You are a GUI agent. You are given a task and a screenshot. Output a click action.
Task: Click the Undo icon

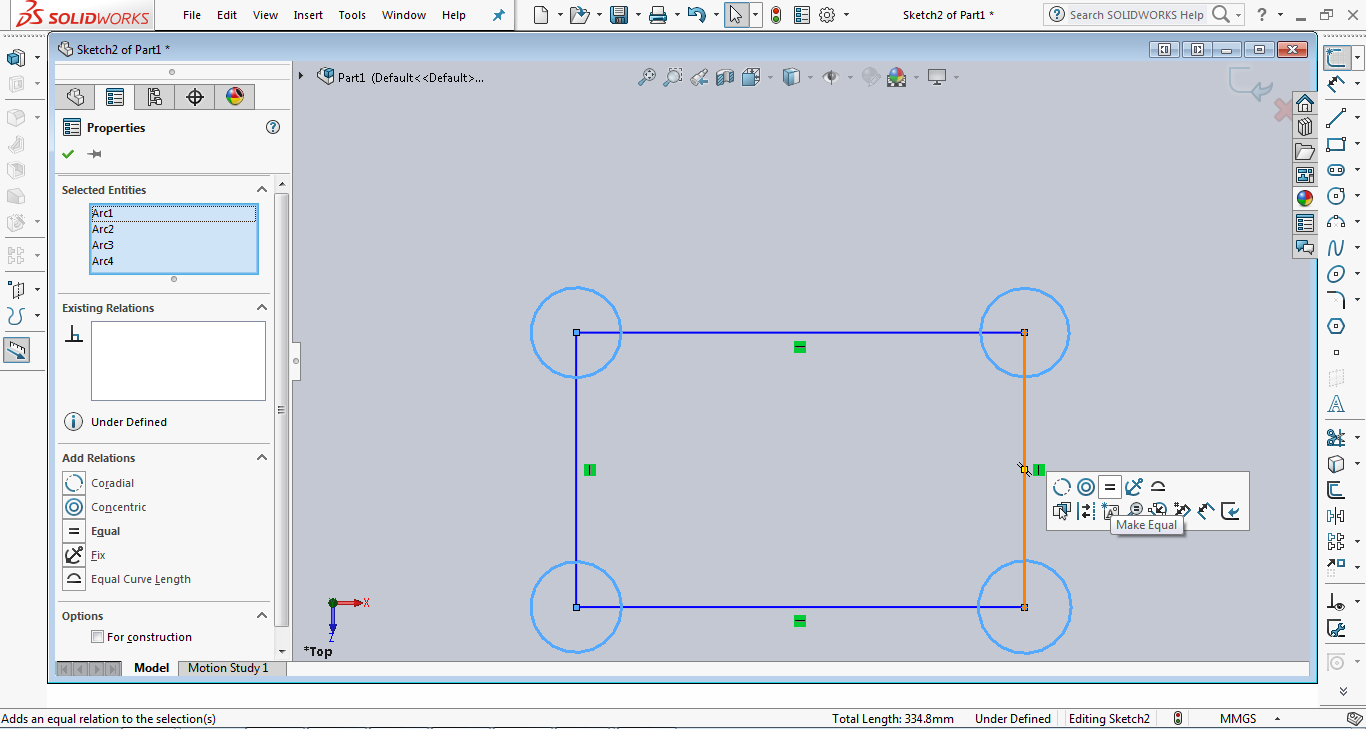coord(697,15)
